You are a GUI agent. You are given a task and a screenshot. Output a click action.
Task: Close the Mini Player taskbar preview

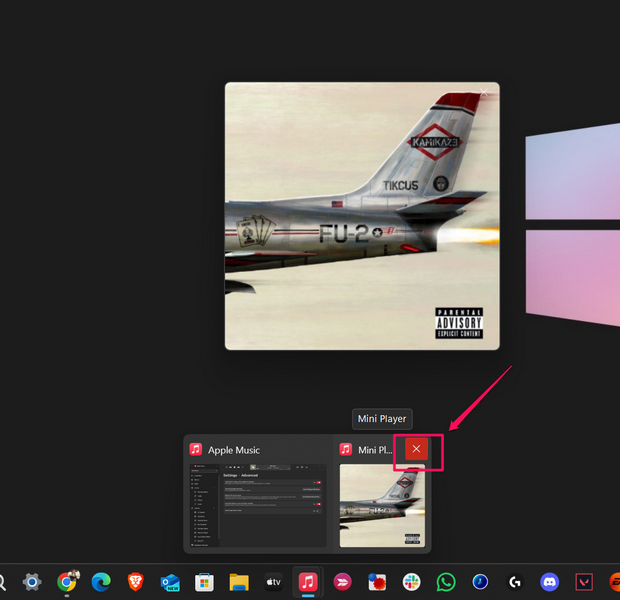point(416,449)
